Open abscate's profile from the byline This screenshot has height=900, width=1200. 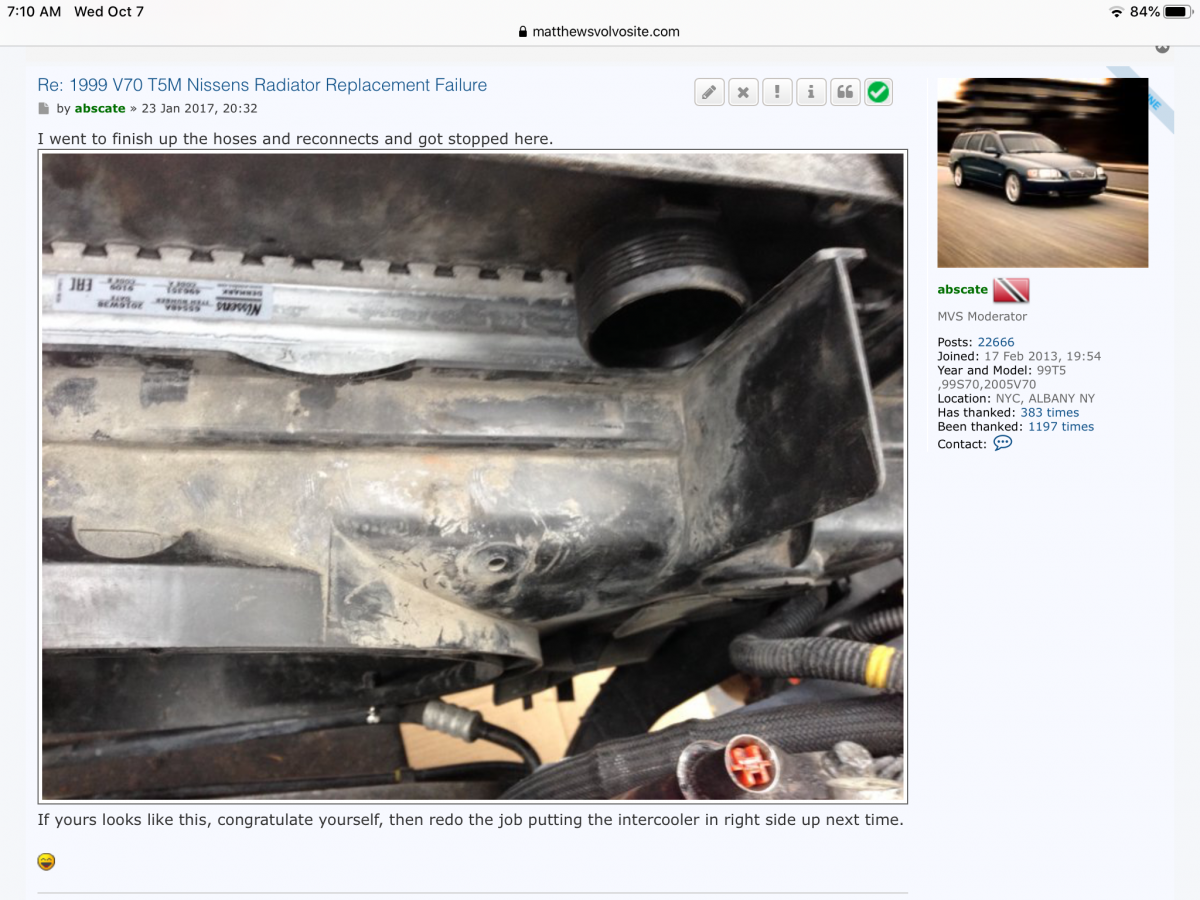(100, 108)
